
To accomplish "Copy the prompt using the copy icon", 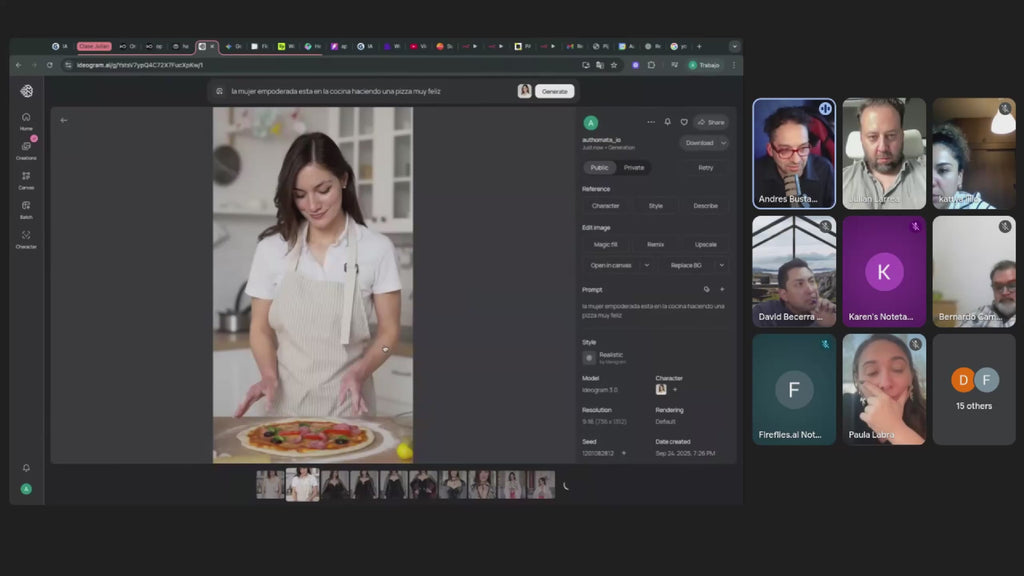I will 706,289.
